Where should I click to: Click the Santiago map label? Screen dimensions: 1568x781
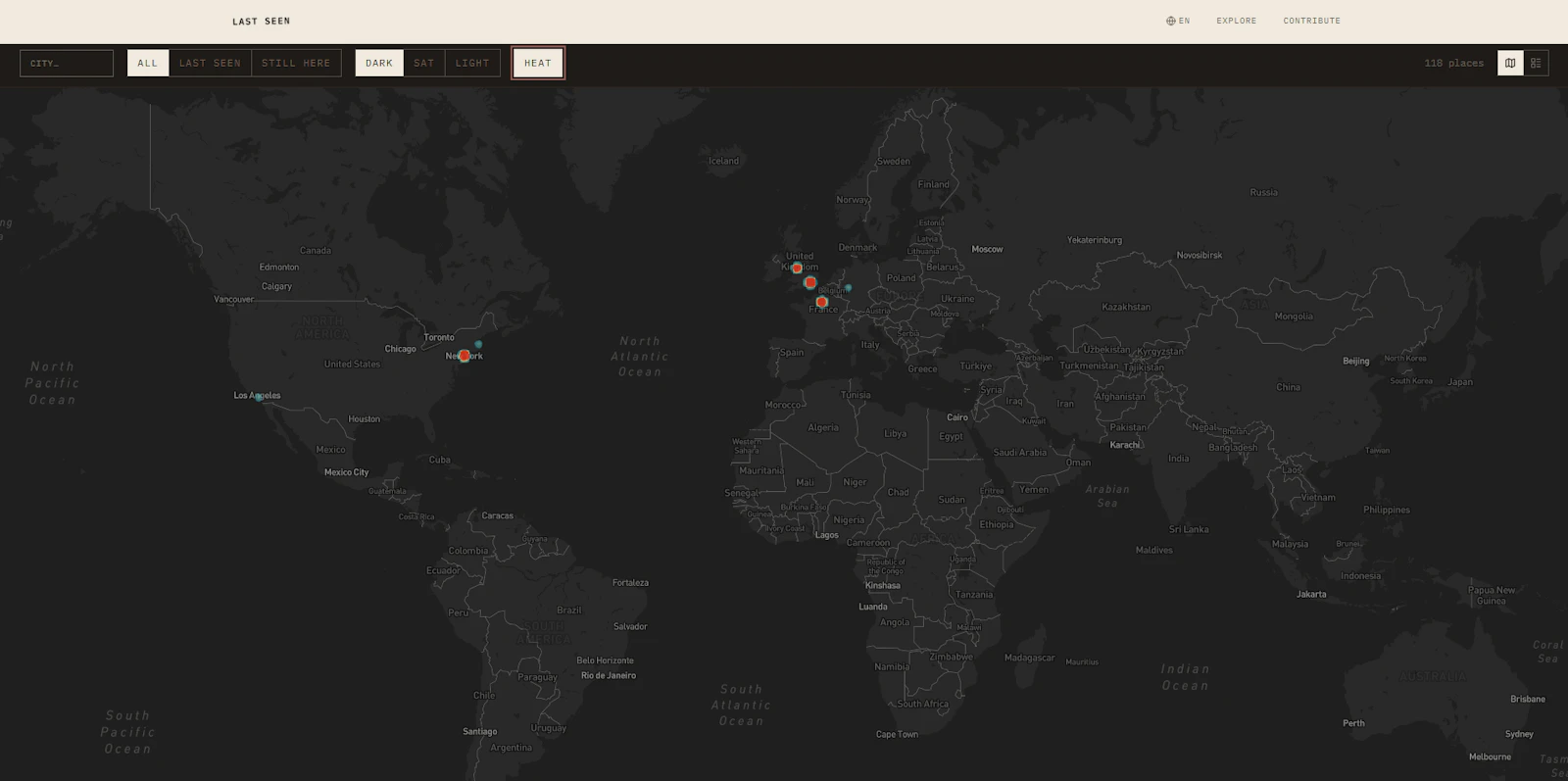click(x=480, y=731)
